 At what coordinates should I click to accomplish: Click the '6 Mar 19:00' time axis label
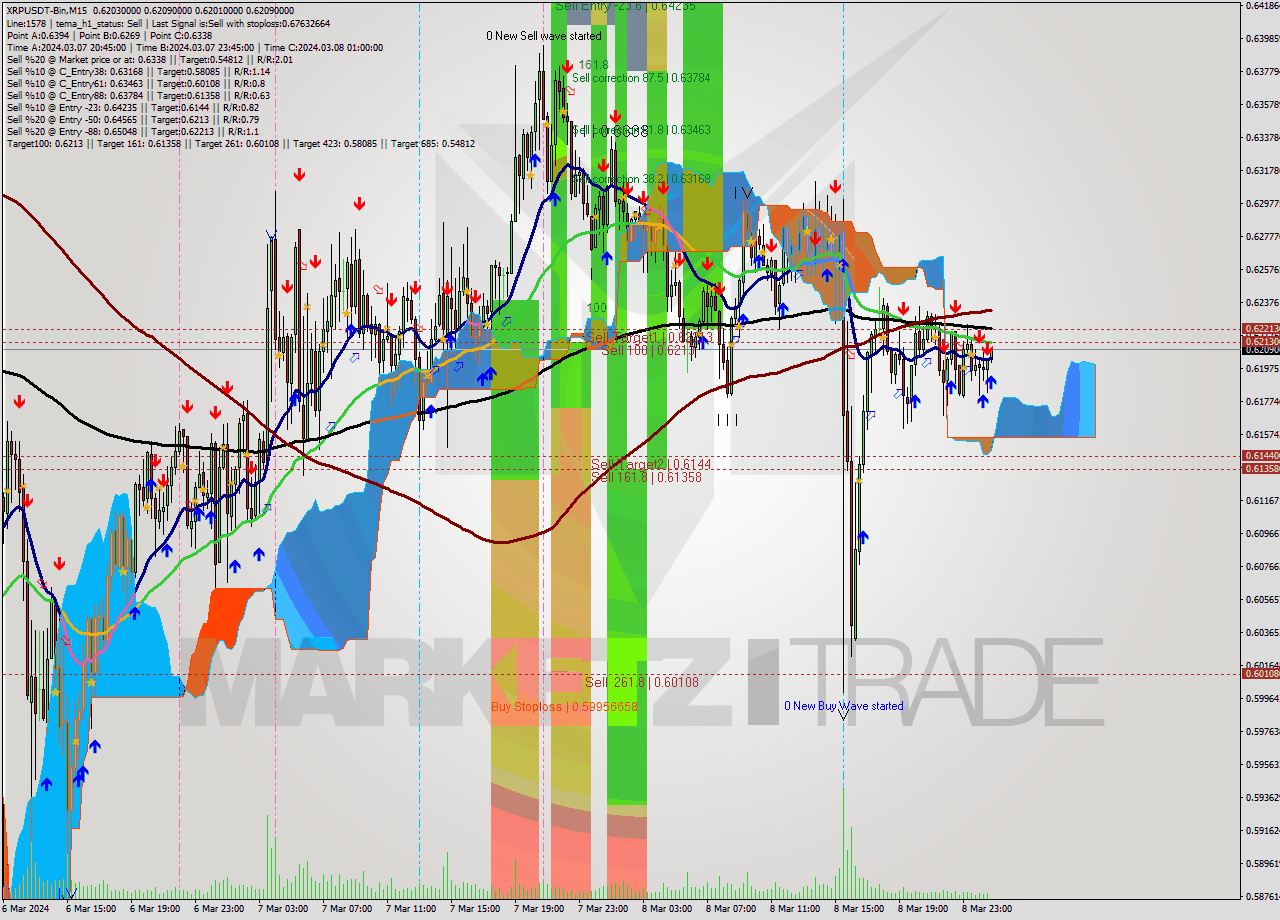155,909
